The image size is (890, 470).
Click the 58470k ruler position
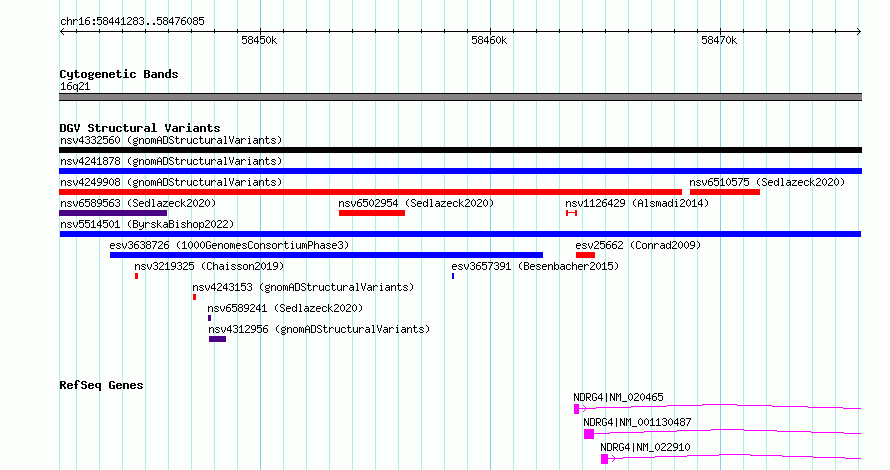tap(719, 40)
